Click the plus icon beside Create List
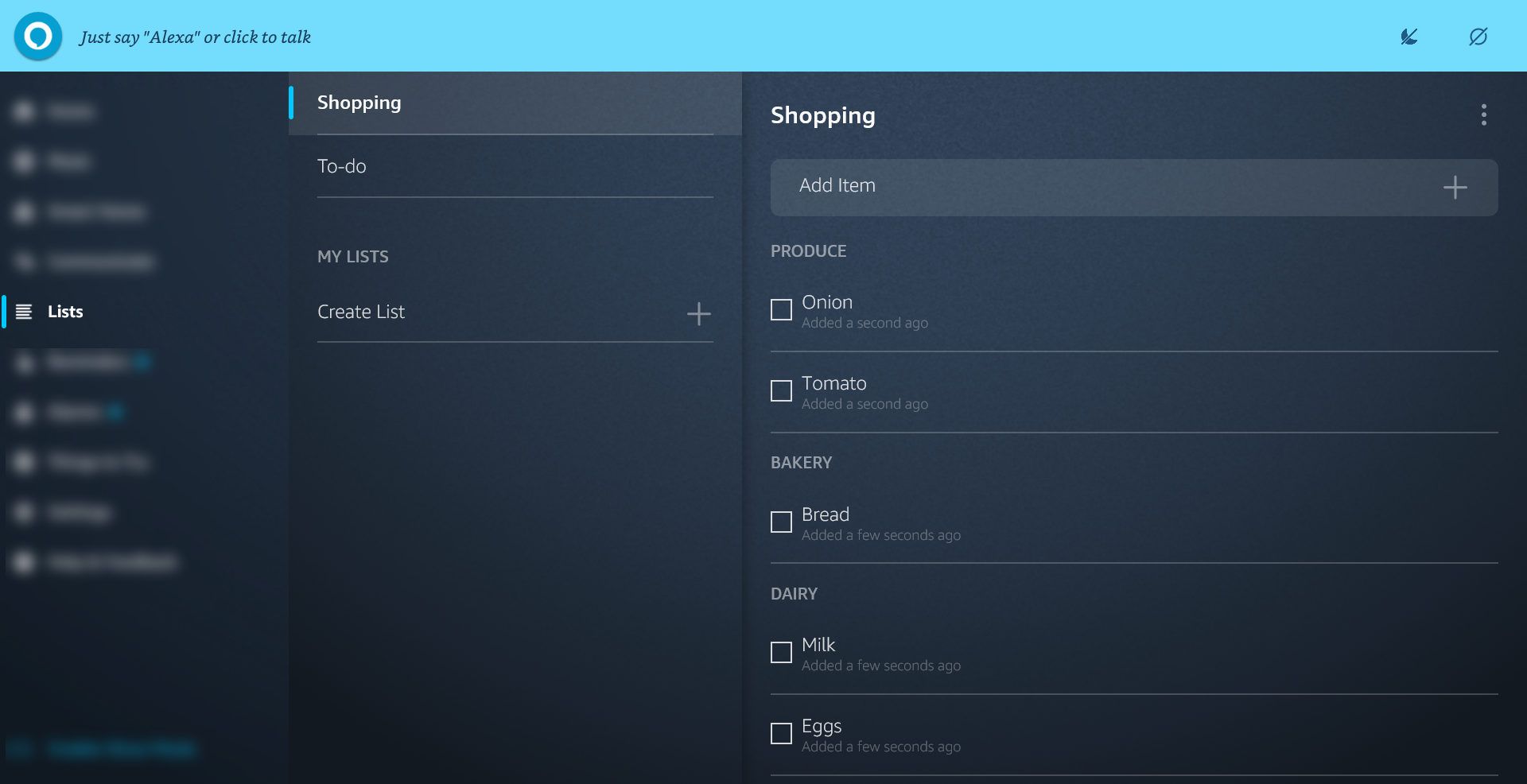This screenshot has width=1527, height=784. coord(699,314)
